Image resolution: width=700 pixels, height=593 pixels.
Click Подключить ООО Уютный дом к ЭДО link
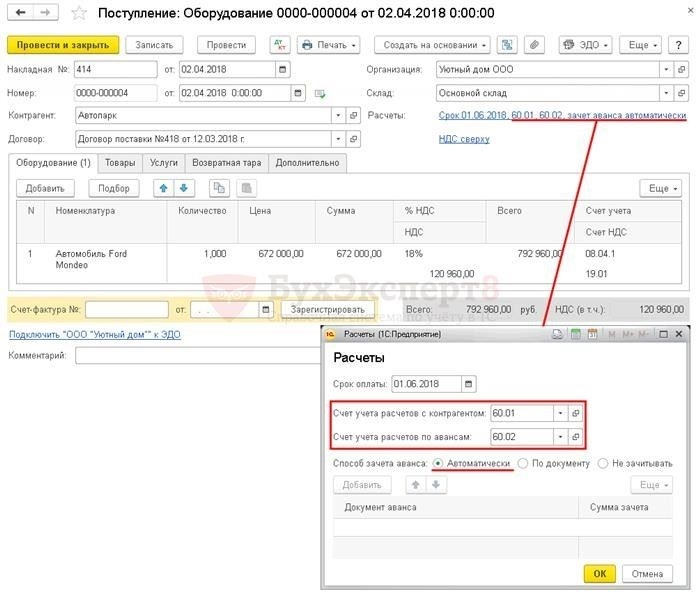coord(95,334)
